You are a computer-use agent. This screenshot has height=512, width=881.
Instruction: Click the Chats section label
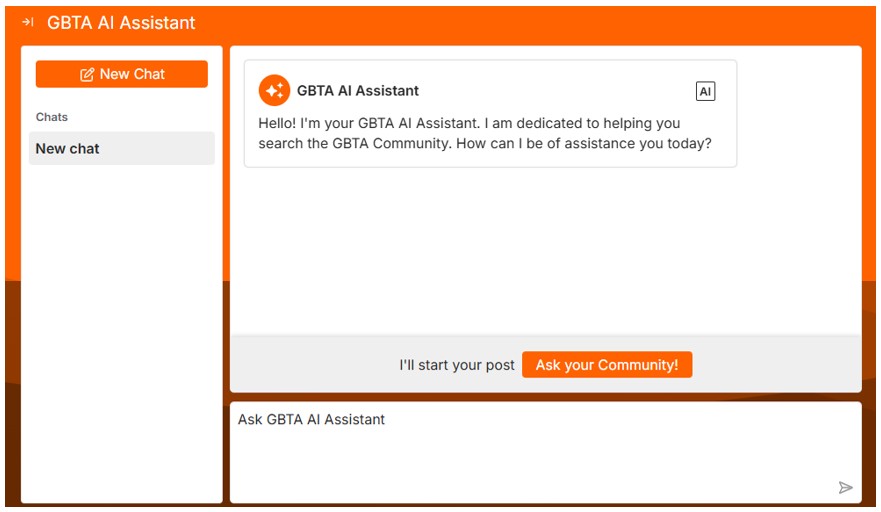coord(52,117)
